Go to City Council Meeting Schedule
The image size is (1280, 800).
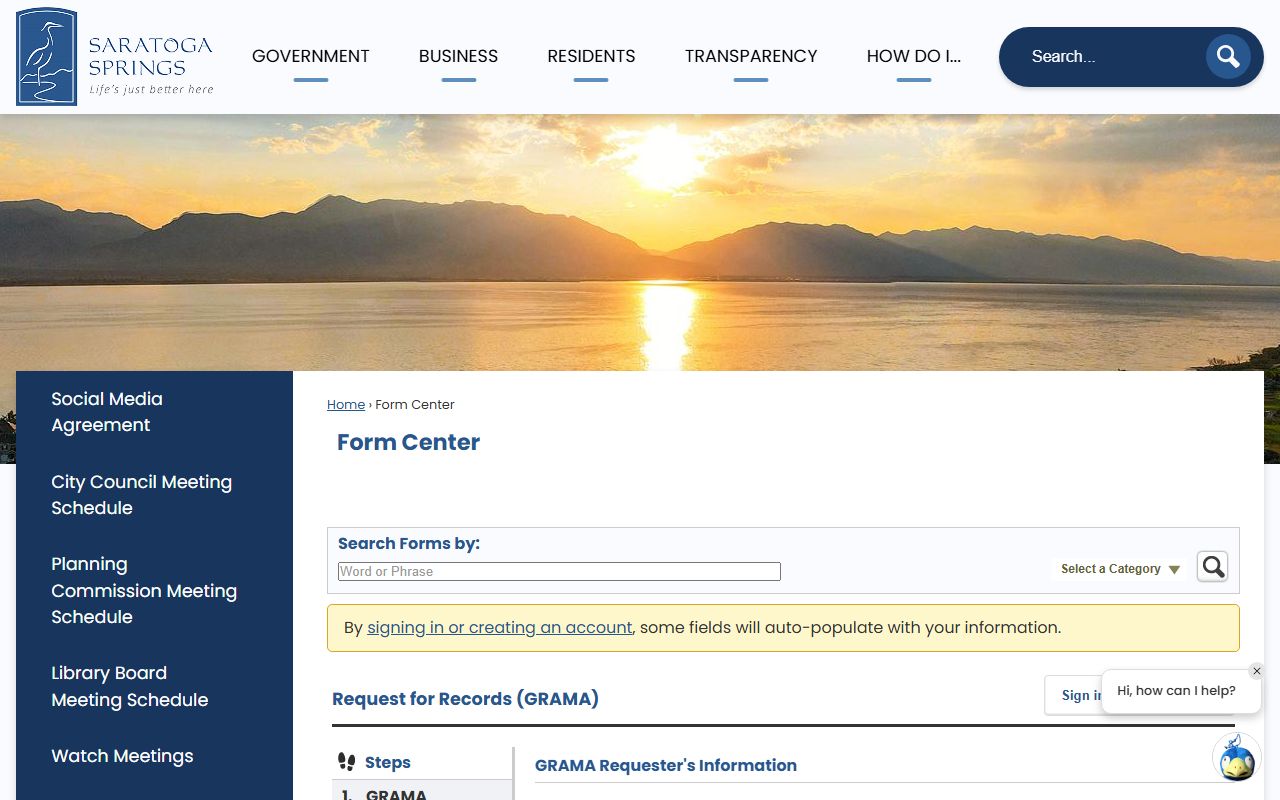(141, 495)
